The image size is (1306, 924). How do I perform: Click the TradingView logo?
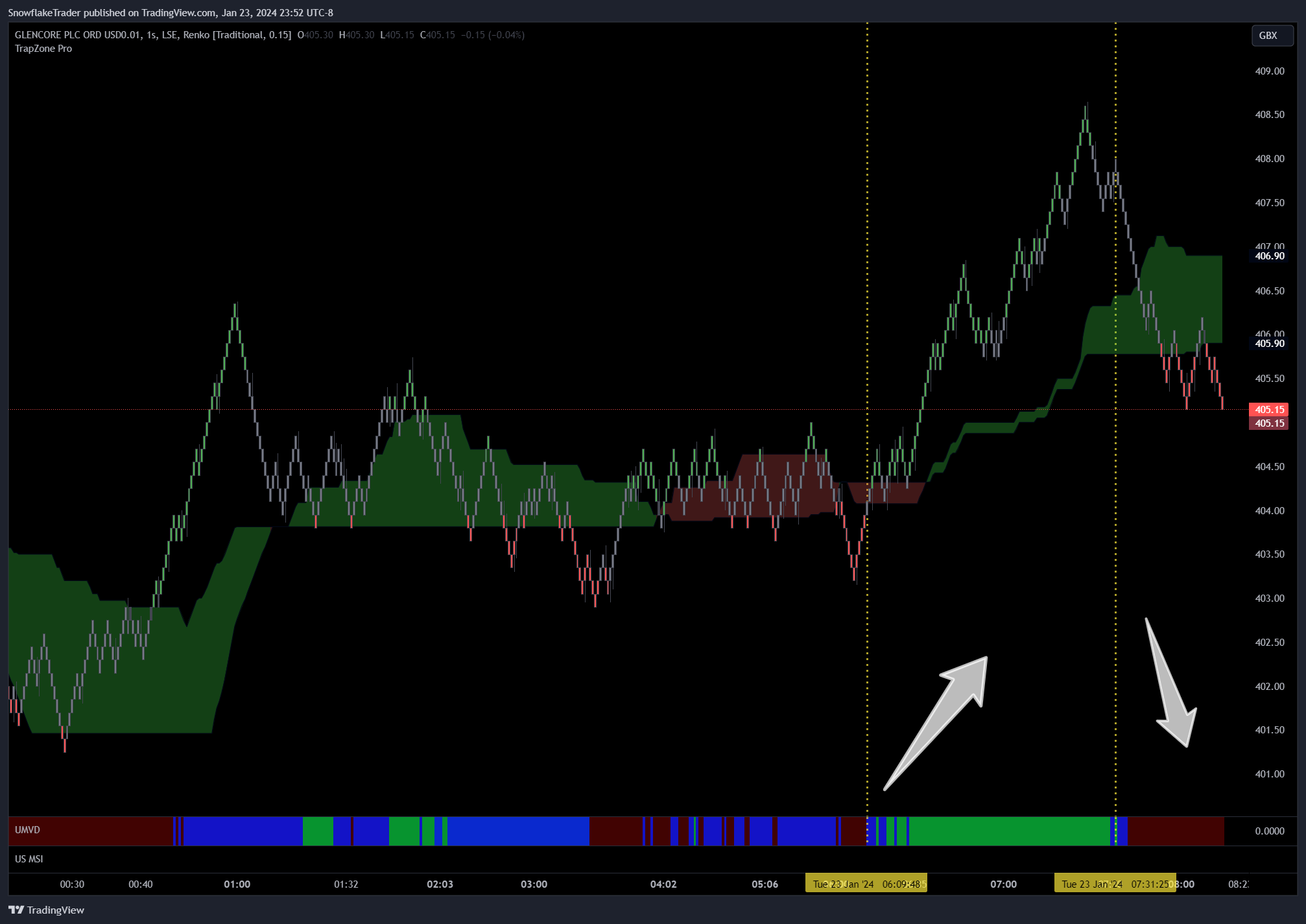(46, 910)
